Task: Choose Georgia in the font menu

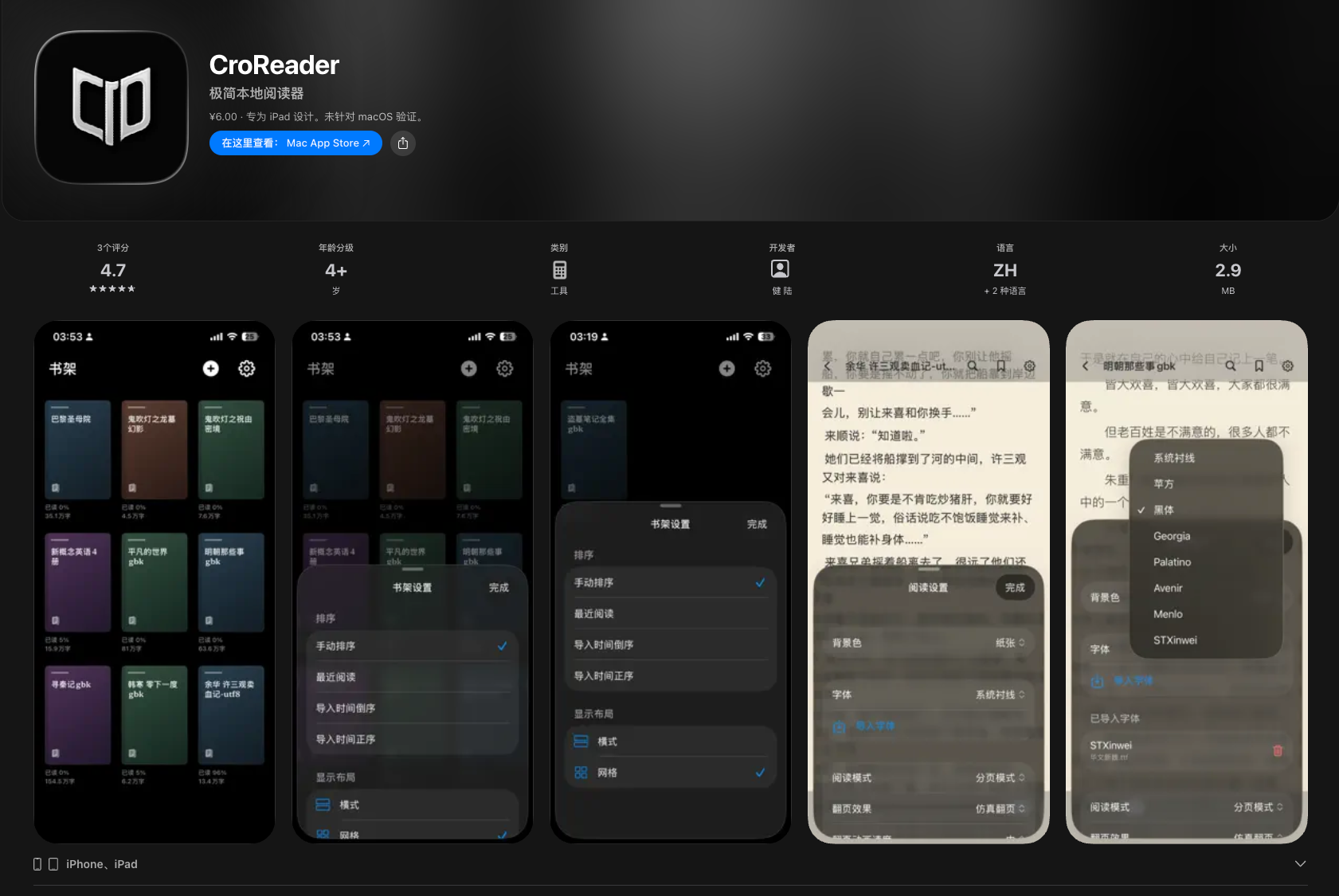Action: 1206,536
